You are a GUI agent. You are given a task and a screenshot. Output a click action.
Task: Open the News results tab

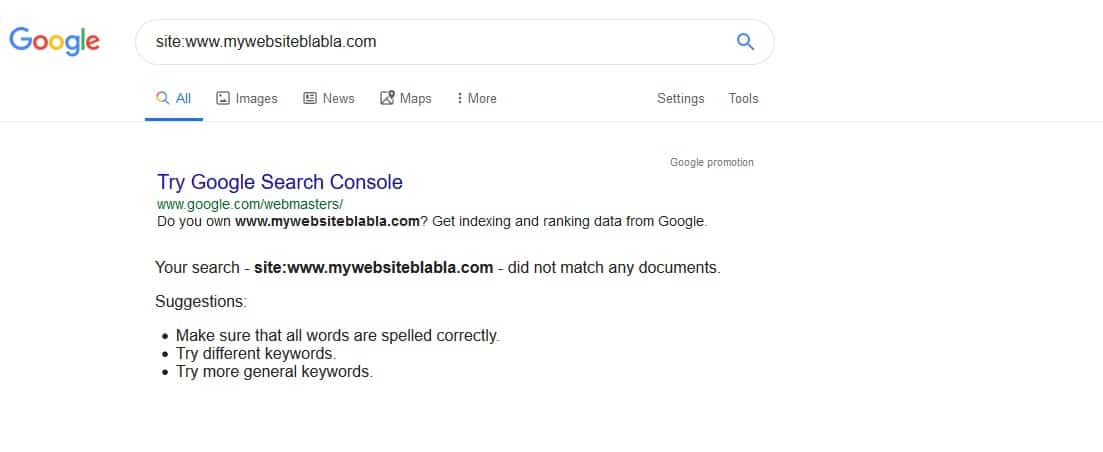click(x=338, y=98)
